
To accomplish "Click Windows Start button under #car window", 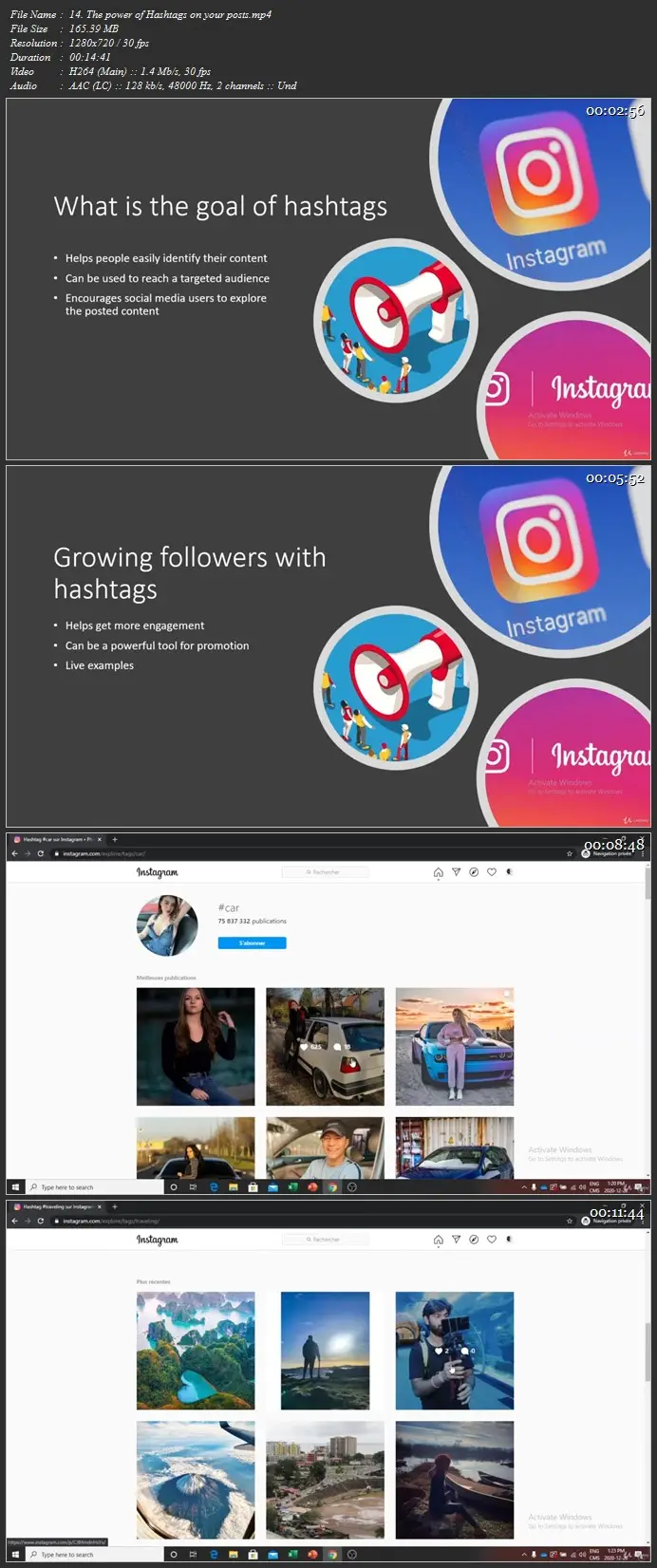I will tap(15, 1187).
